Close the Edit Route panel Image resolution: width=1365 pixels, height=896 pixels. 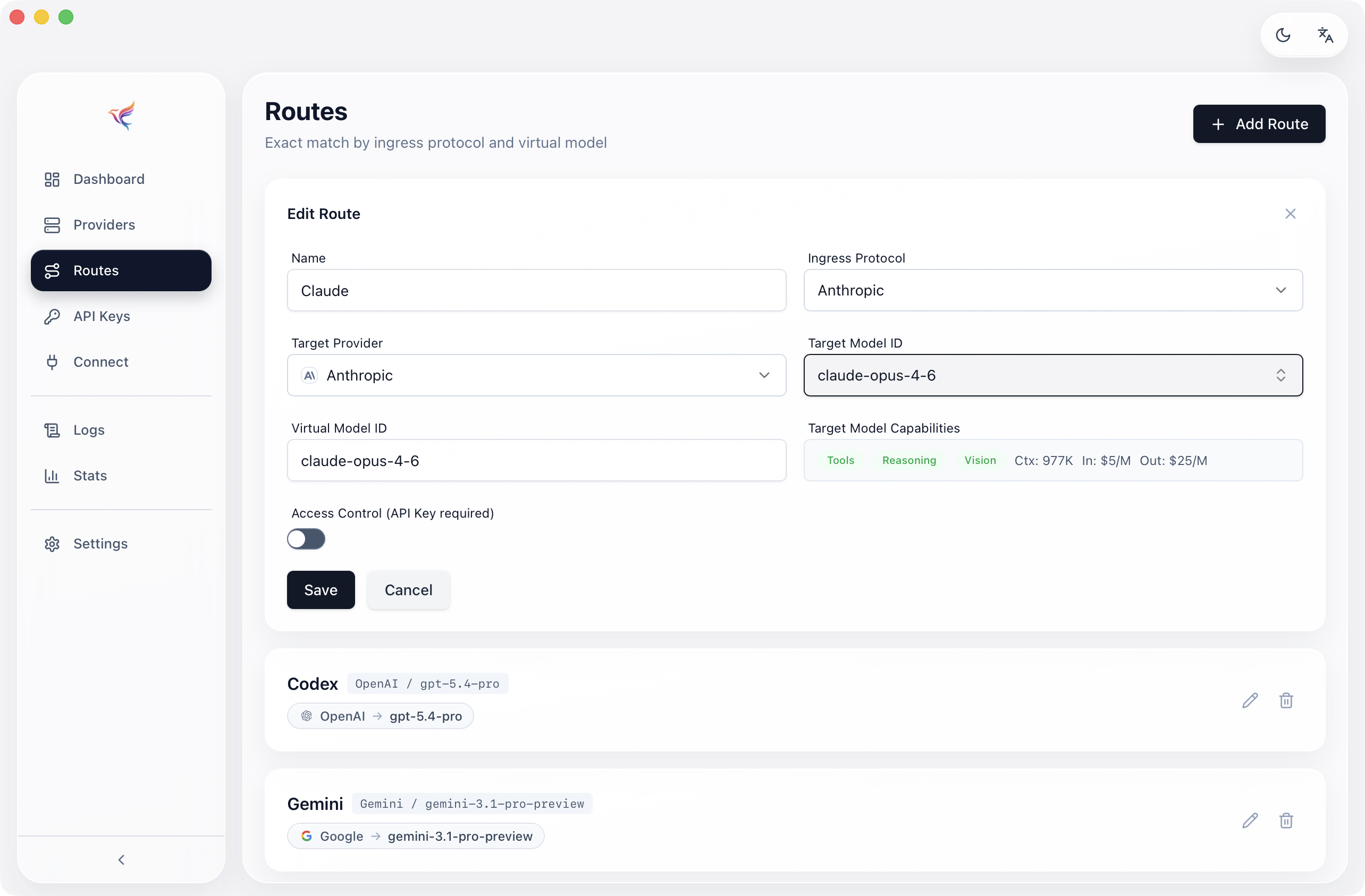(x=1291, y=214)
